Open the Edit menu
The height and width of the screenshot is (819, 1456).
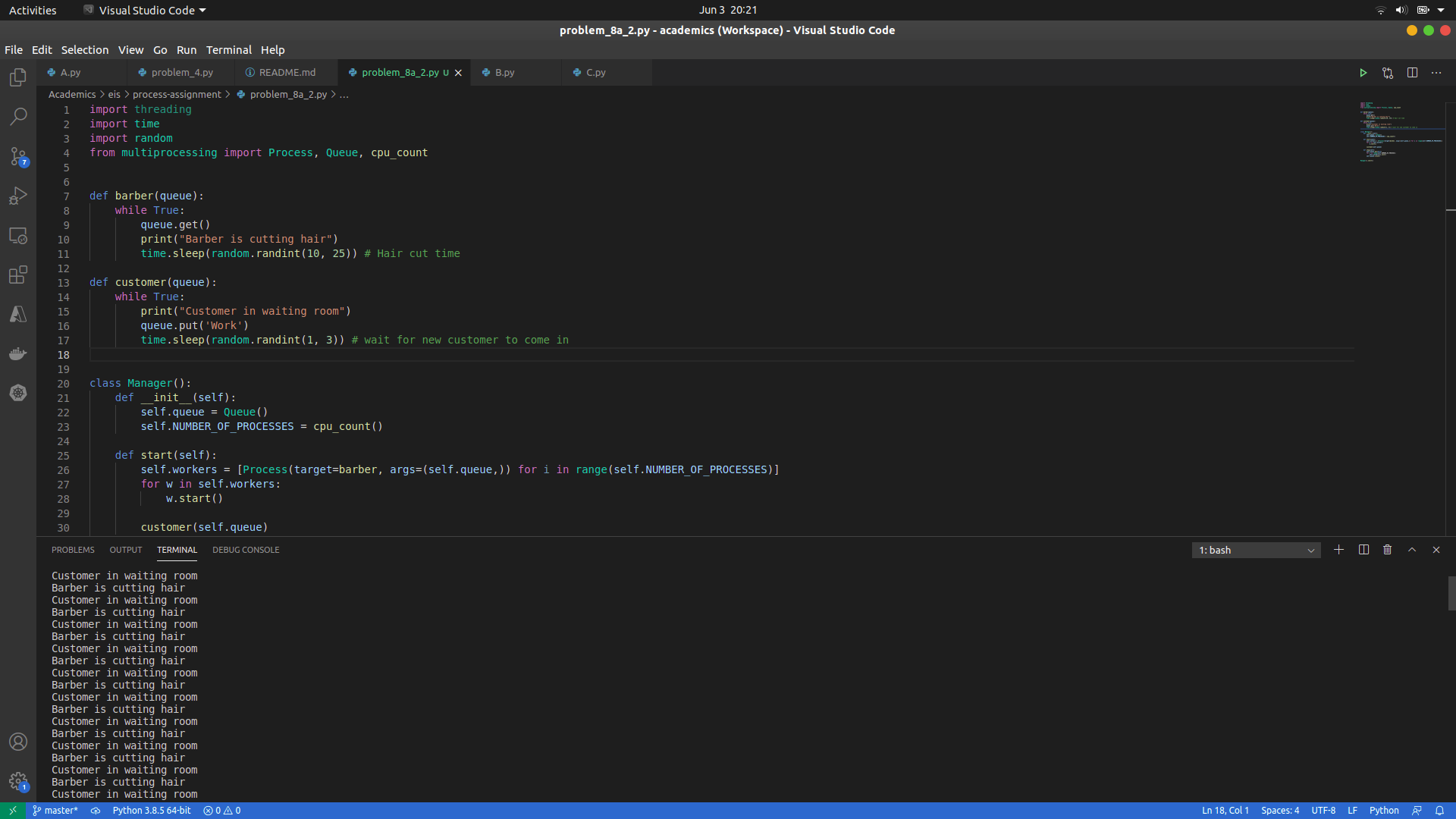(42, 50)
